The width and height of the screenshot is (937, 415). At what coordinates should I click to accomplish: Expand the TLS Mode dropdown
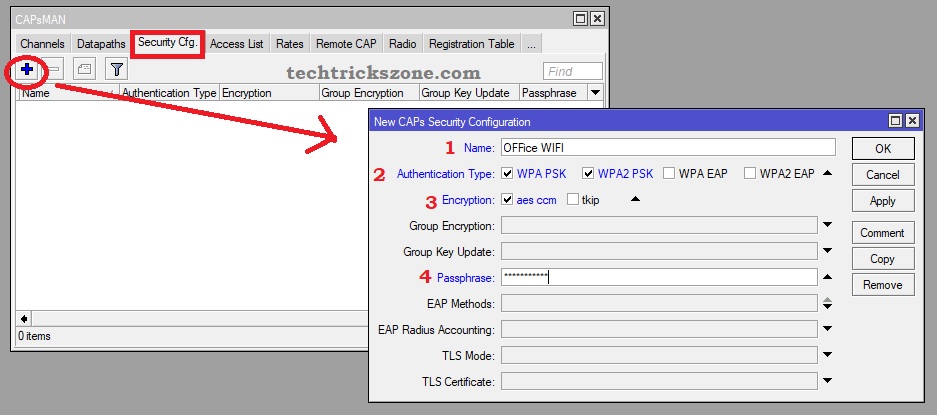tap(827, 355)
